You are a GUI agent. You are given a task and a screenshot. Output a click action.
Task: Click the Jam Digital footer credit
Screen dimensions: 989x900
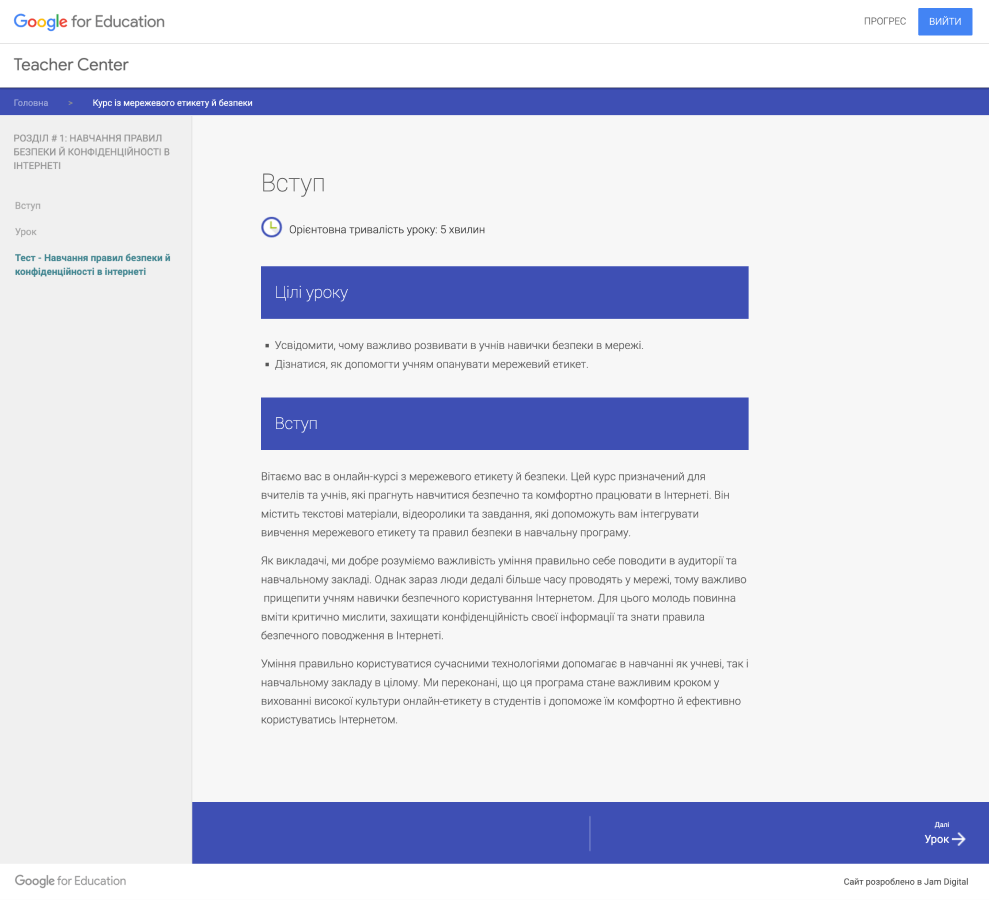(x=905, y=882)
